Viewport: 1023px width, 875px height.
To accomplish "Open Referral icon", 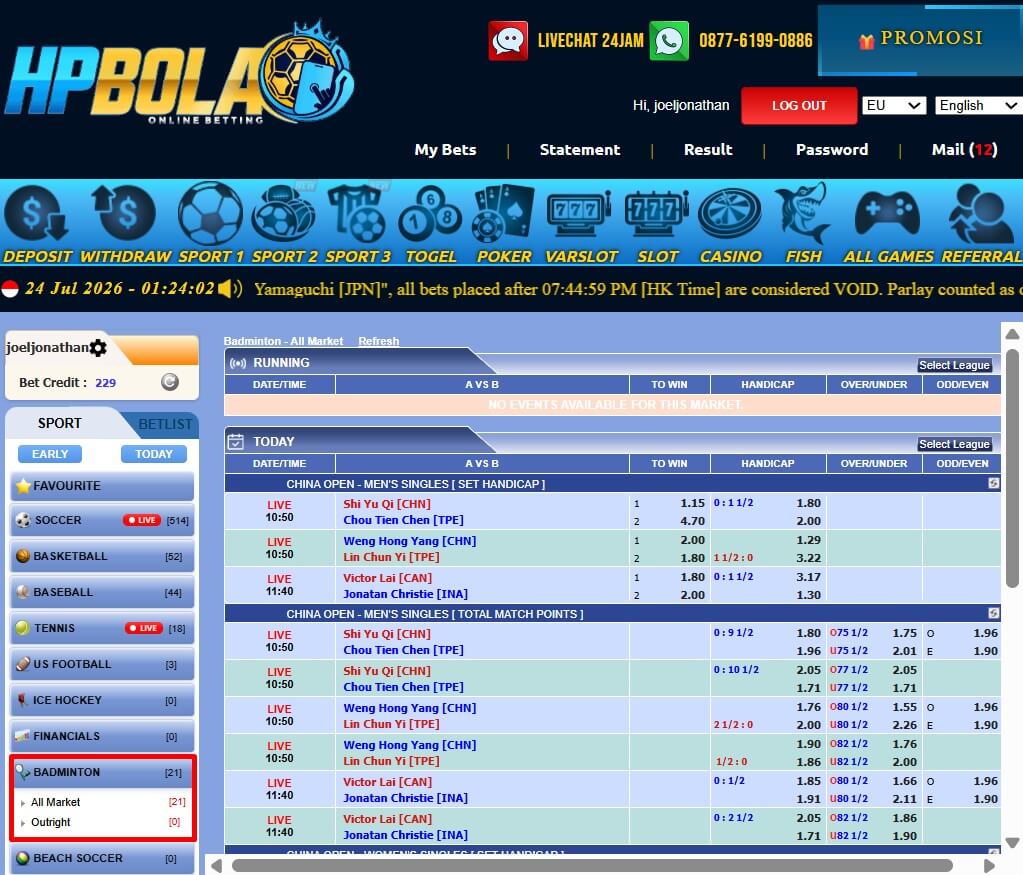I will pos(979,213).
